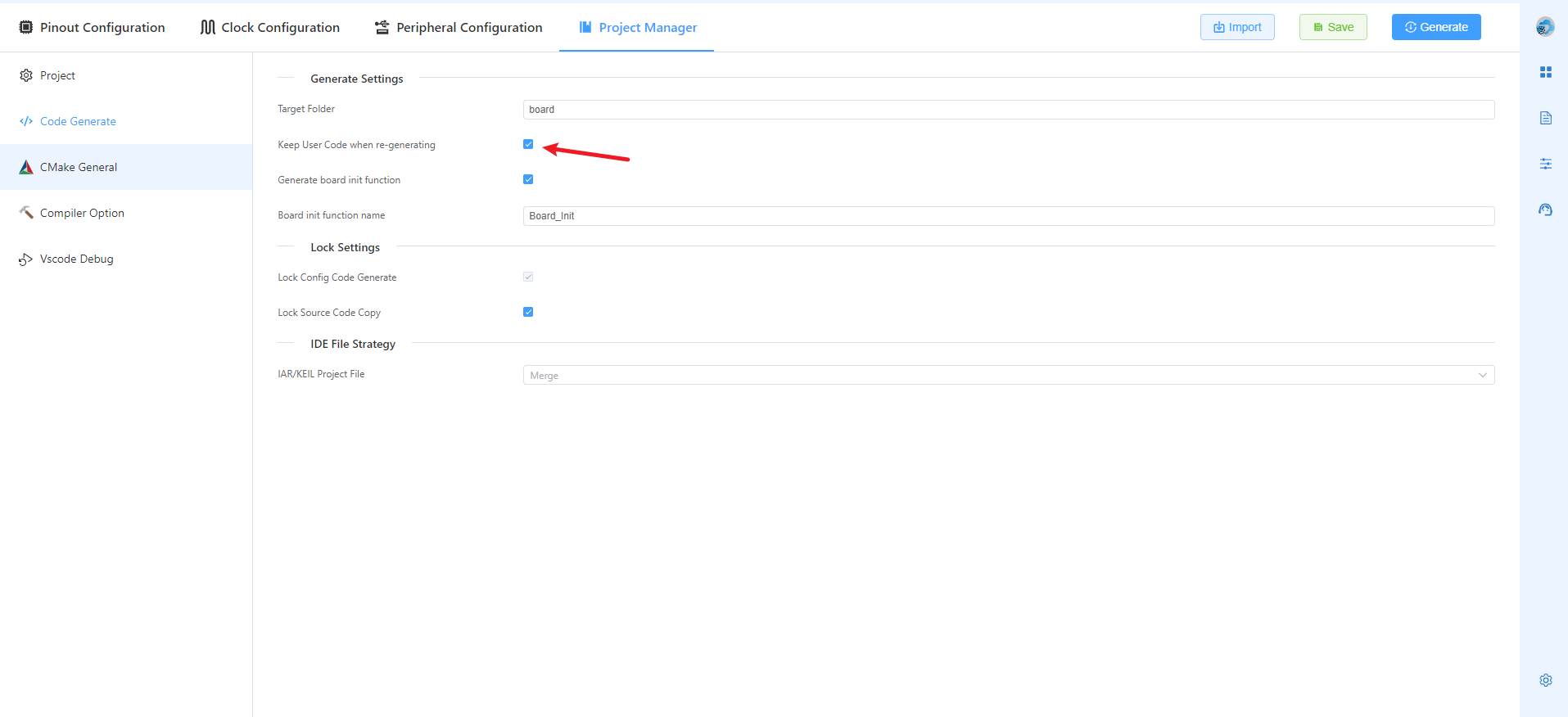Viewport: 1568px width, 717px height.
Task: Select CMake General in the sidebar
Action: point(79,167)
